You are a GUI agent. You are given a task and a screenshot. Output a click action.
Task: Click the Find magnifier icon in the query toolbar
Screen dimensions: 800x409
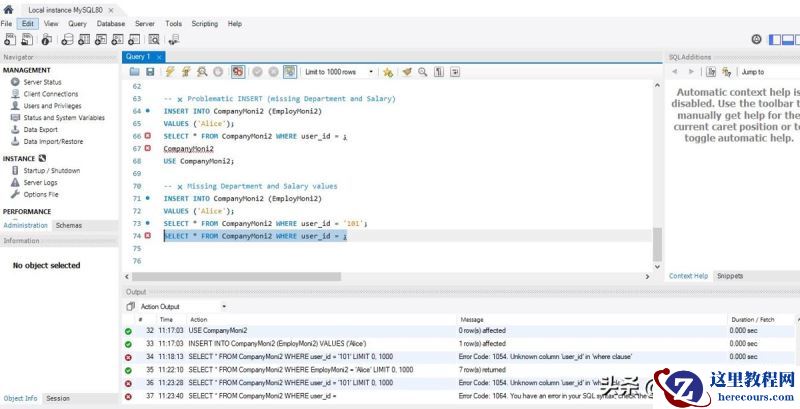point(423,72)
